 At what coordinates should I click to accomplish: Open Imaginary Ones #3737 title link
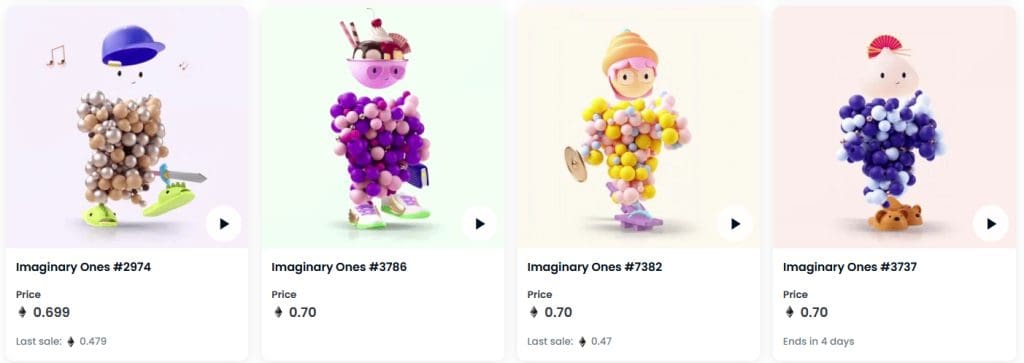click(x=850, y=267)
